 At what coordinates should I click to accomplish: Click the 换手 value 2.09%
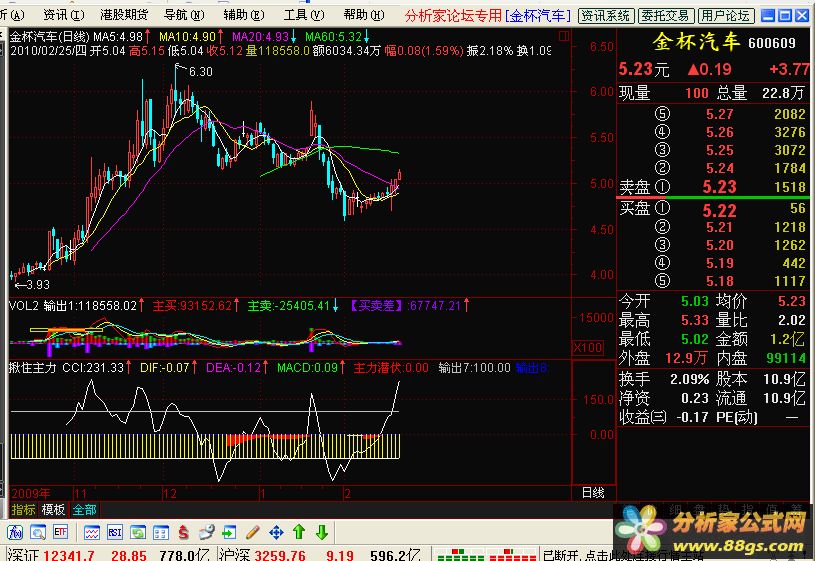690,379
